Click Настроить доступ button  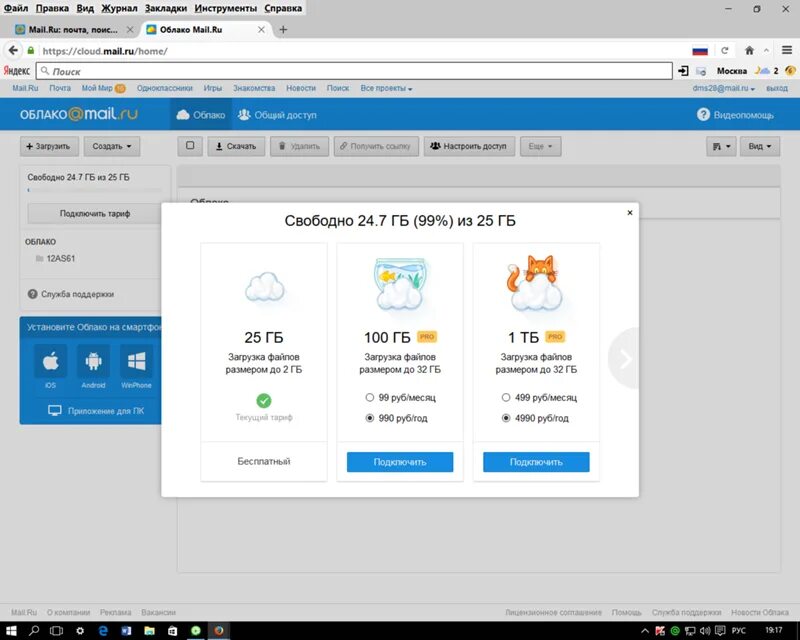pos(469,146)
